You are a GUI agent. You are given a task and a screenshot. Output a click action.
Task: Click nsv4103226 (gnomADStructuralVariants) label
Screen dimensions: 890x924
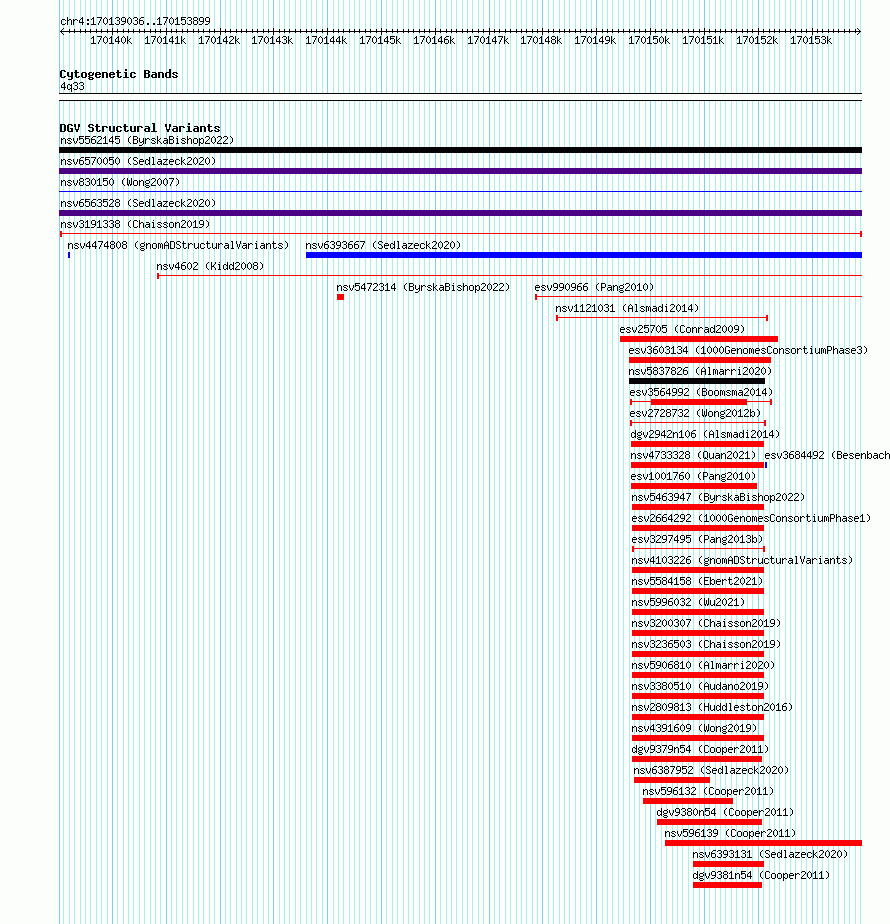coord(742,560)
